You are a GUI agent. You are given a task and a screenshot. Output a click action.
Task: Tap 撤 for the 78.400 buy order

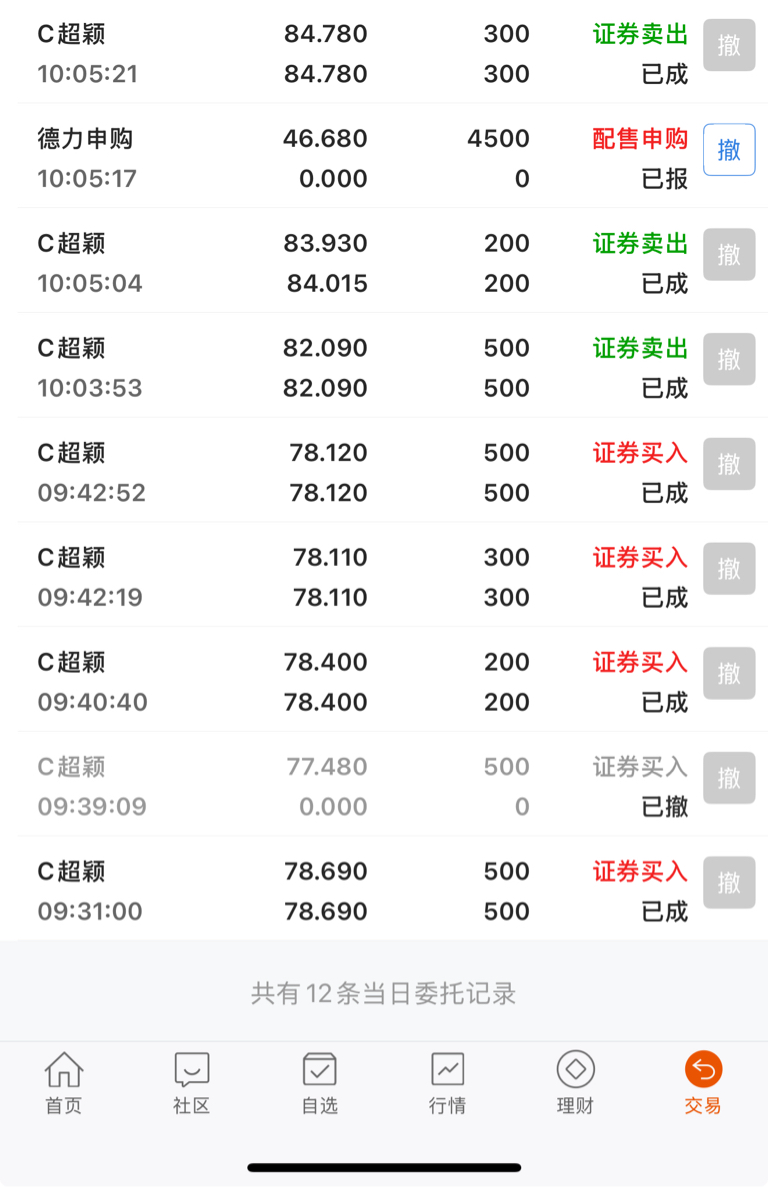729,673
